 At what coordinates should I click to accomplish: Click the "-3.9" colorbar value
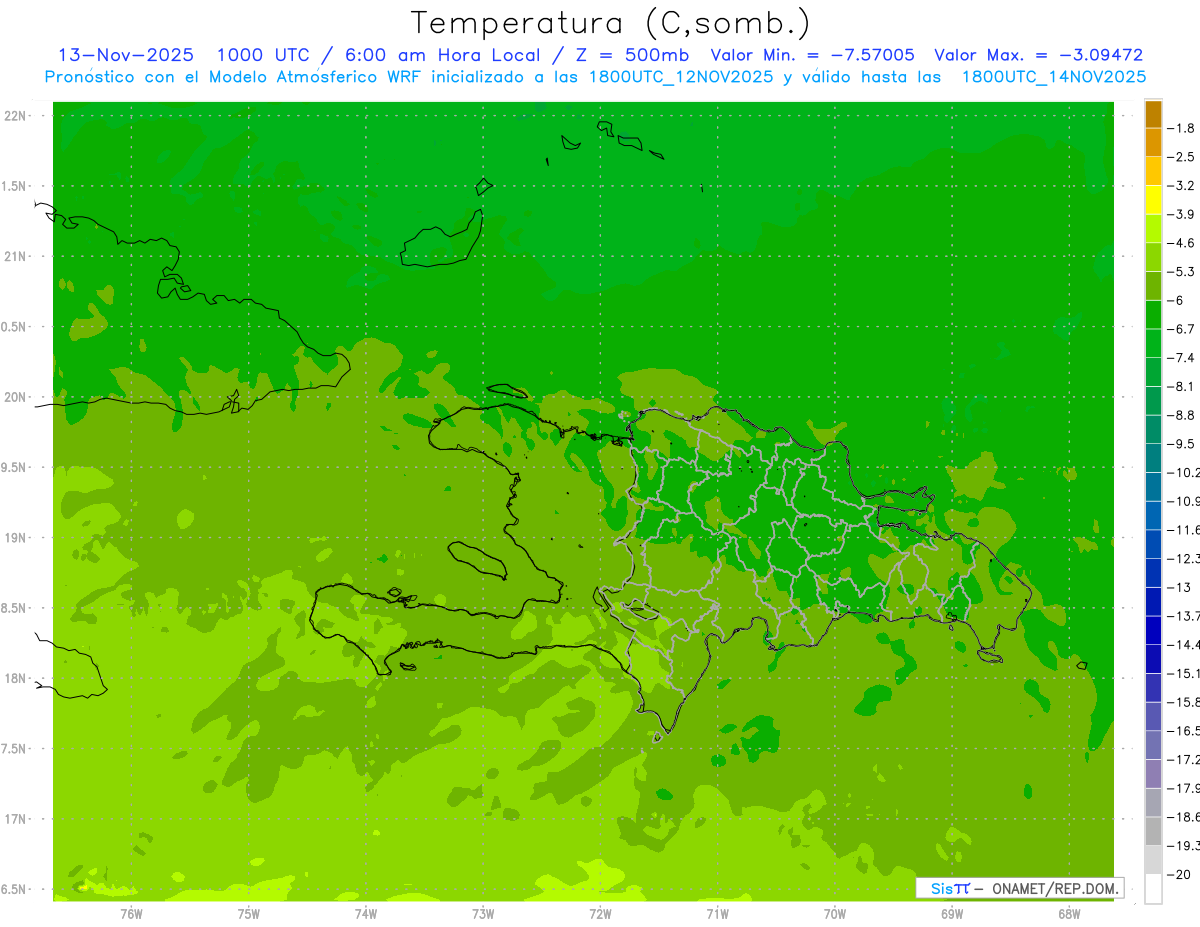[1181, 214]
